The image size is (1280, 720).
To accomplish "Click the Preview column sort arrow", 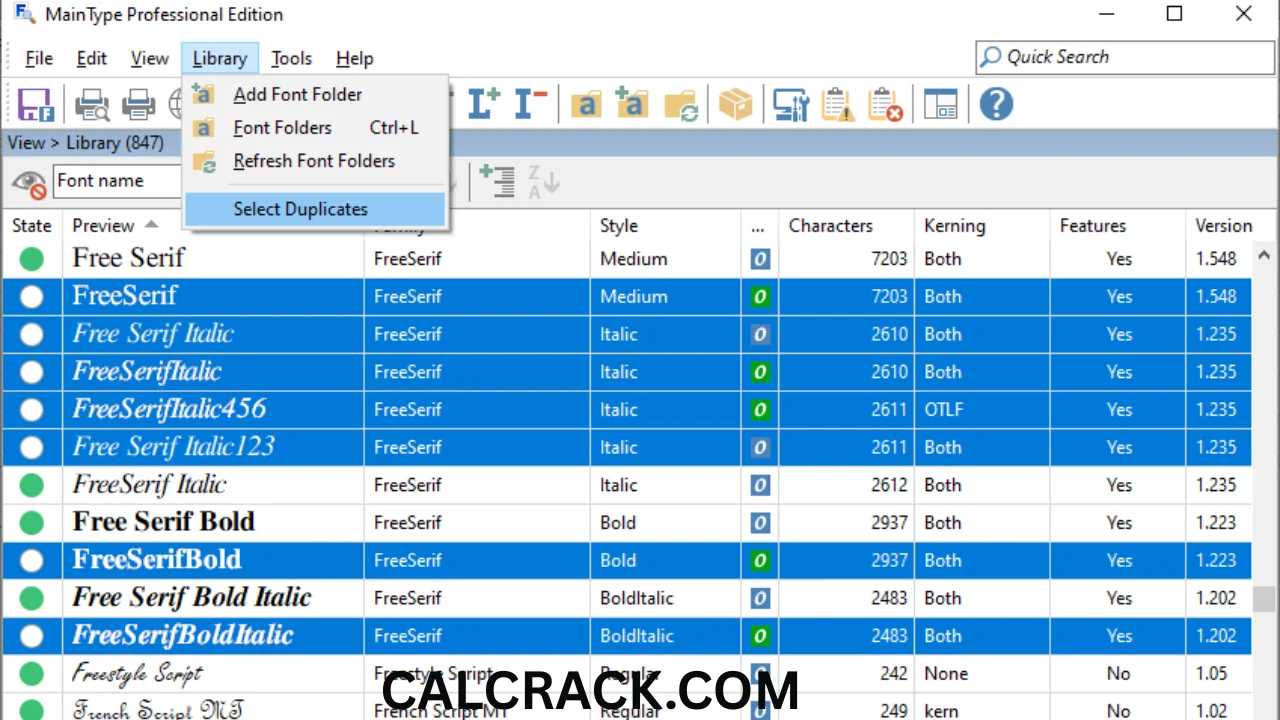I will [151, 225].
